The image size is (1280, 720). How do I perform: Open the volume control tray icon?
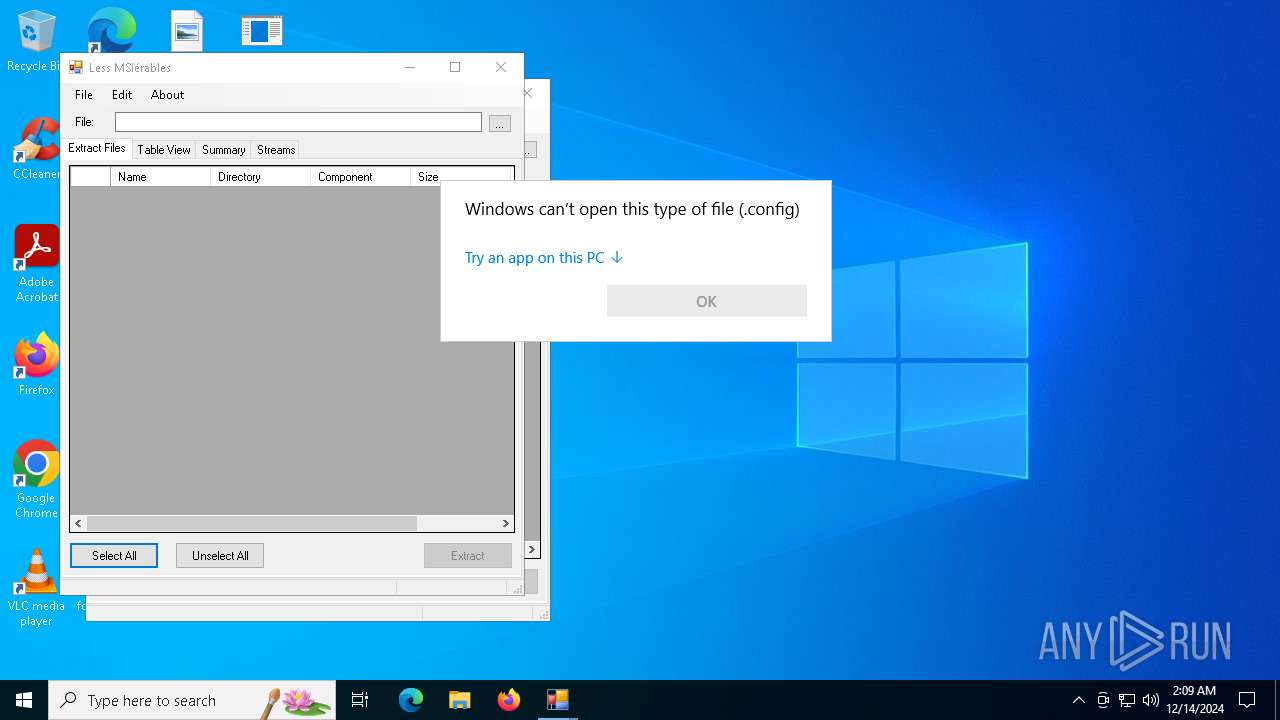1150,700
